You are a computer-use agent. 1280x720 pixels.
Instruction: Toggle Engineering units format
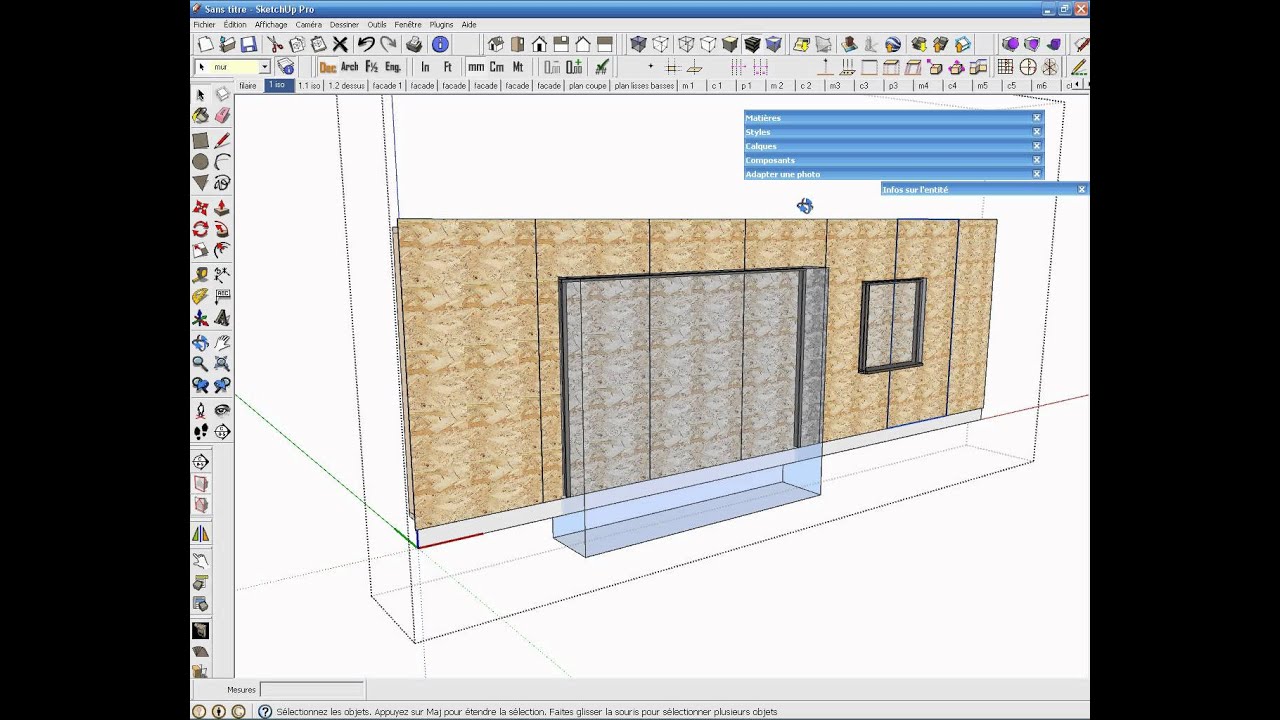click(x=393, y=67)
